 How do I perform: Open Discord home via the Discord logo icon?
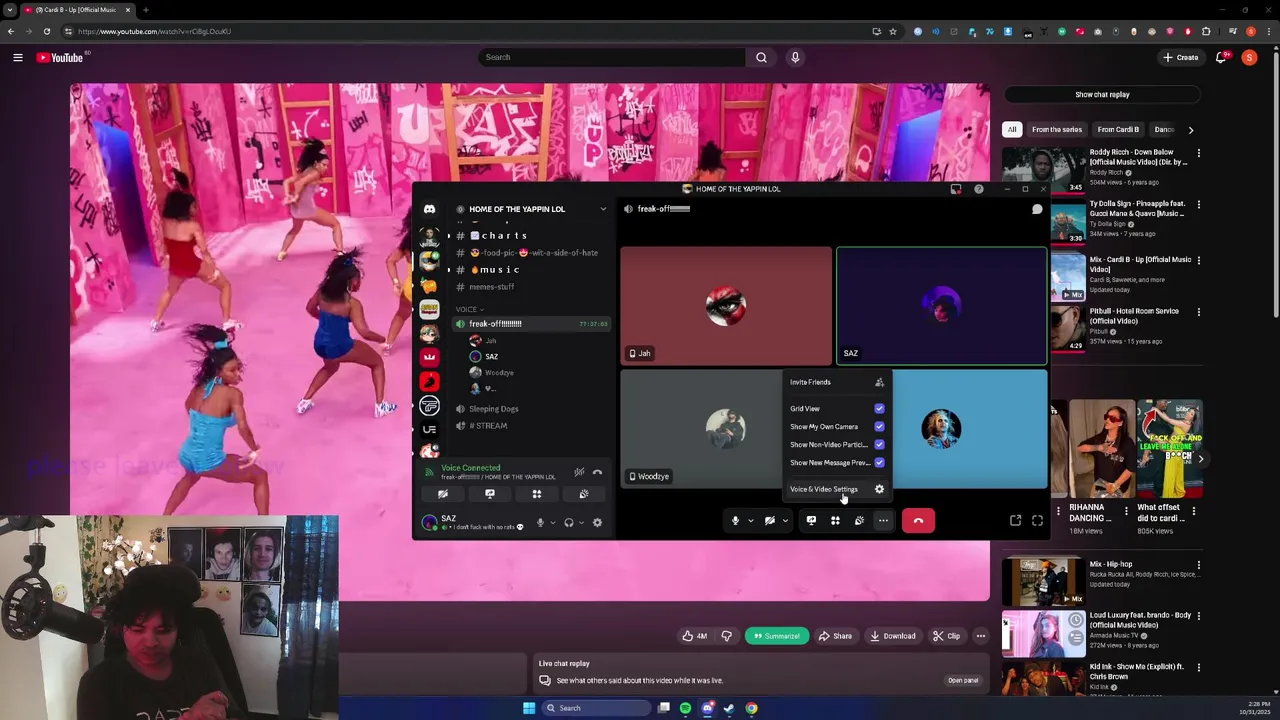coord(429,209)
